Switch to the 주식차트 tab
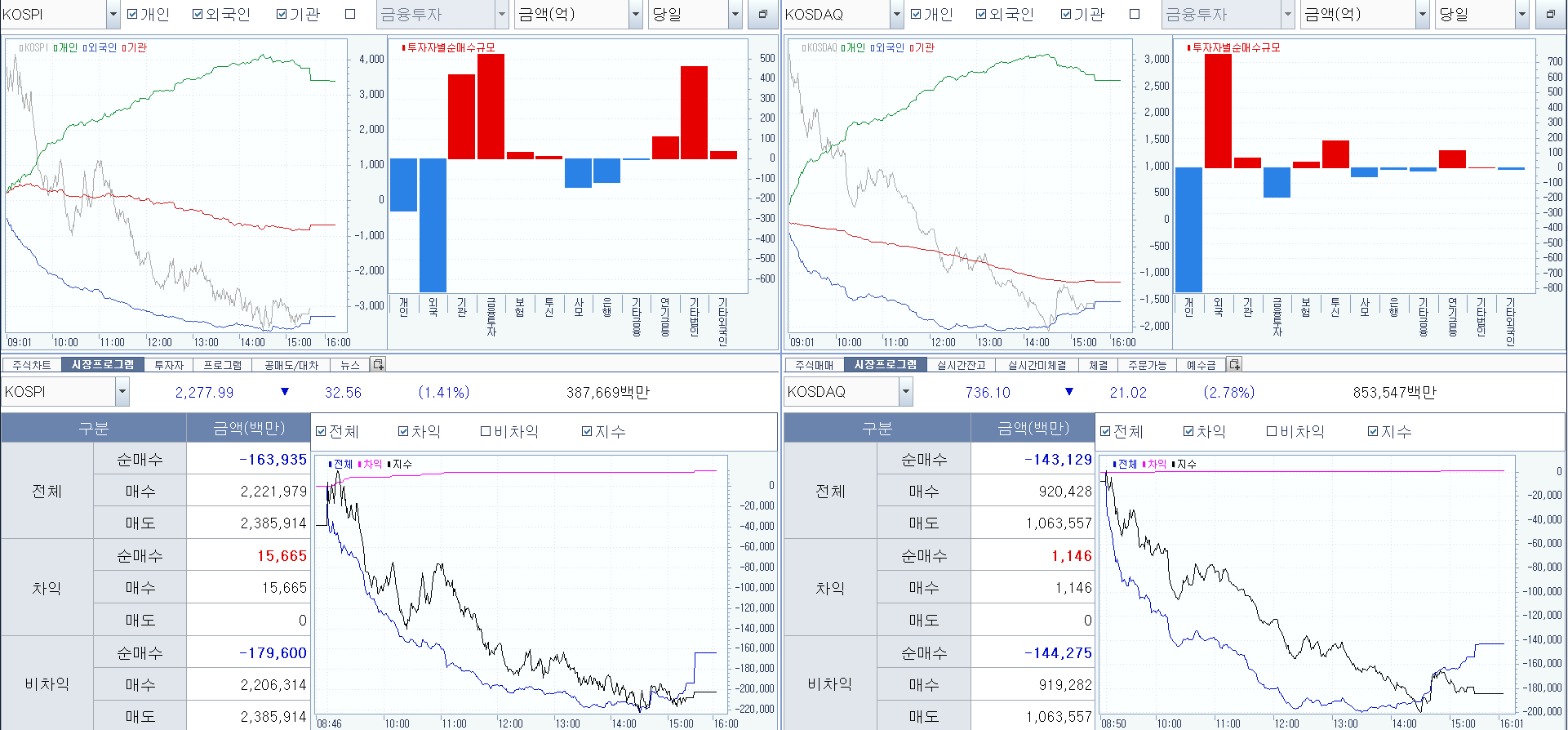 point(32,365)
